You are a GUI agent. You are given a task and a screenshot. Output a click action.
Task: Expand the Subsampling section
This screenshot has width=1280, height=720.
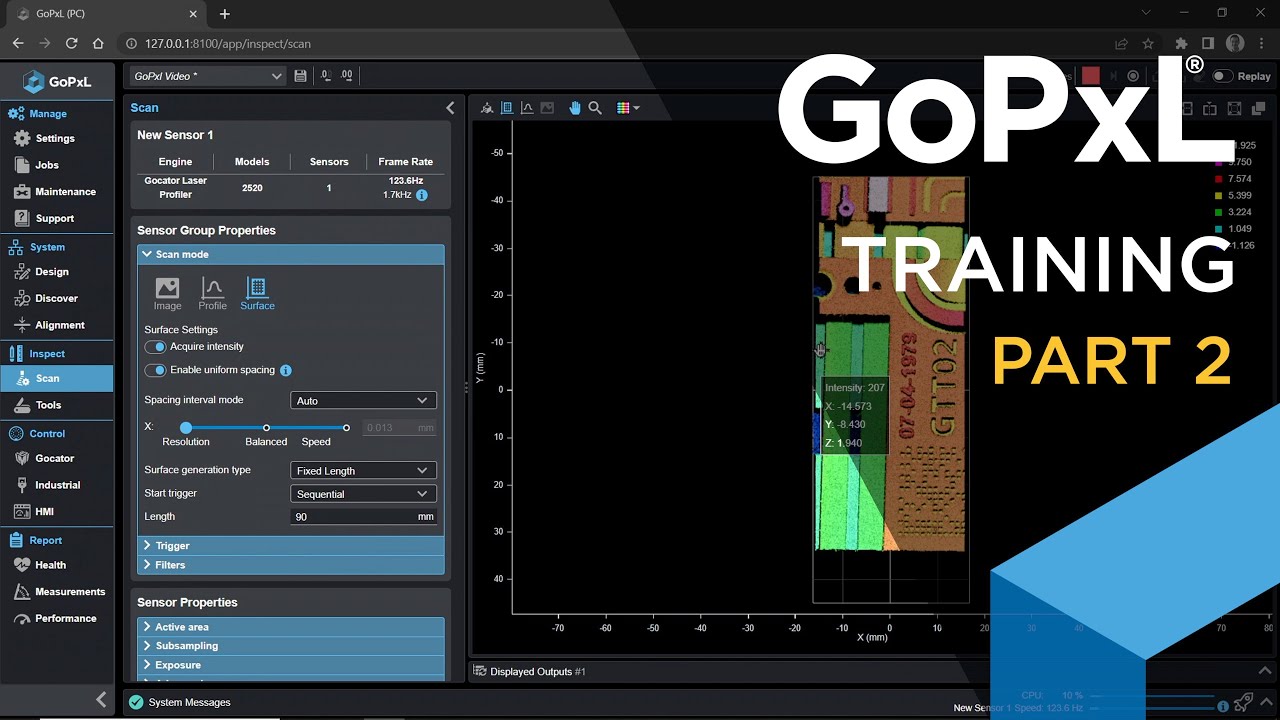(x=290, y=646)
